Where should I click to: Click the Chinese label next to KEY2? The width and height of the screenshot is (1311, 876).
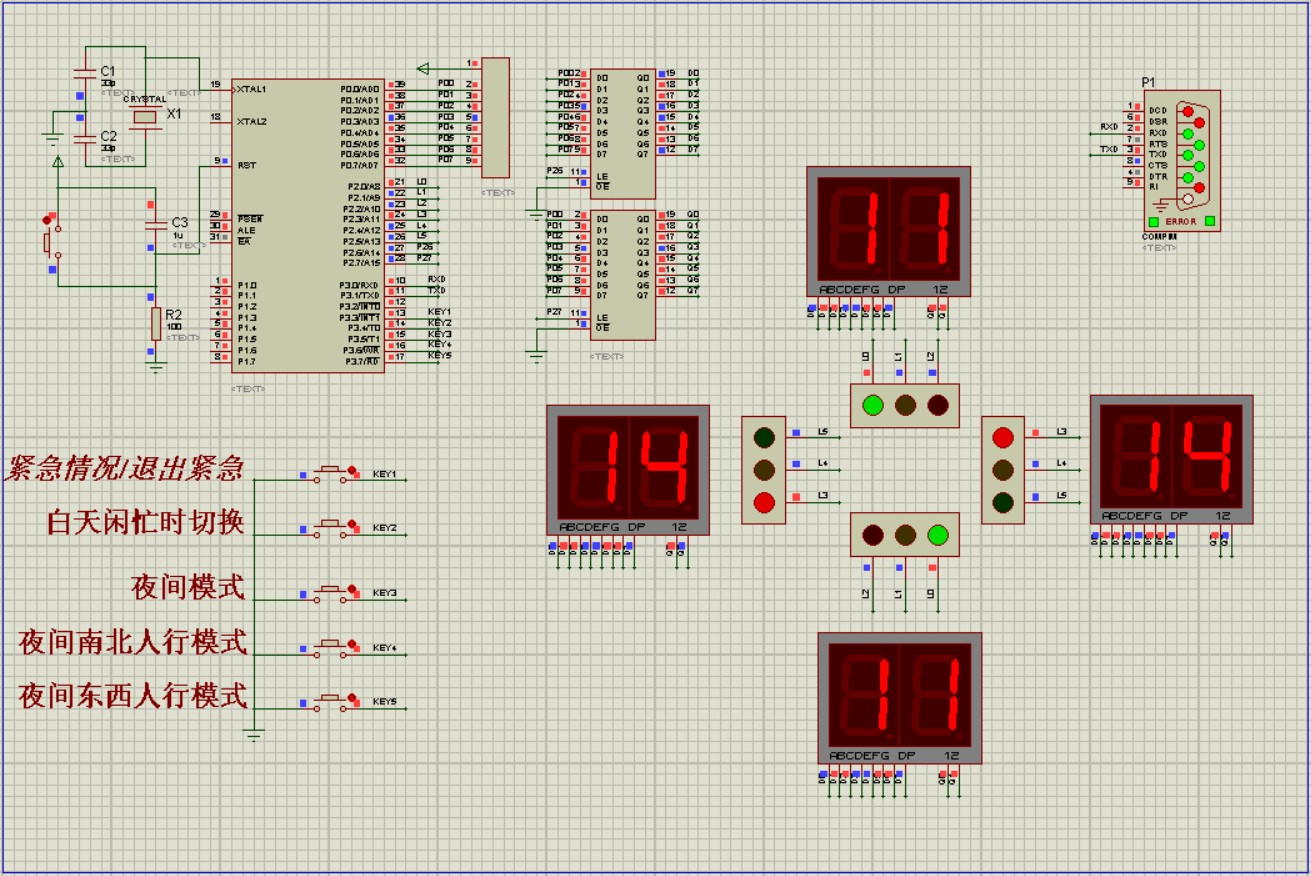[x=144, y=522]
